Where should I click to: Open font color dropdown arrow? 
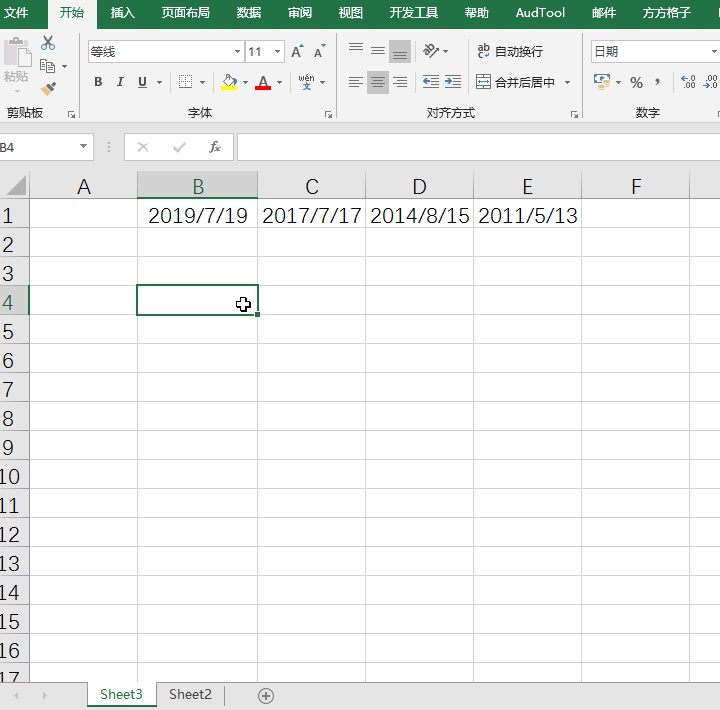(x=279, y=83)
